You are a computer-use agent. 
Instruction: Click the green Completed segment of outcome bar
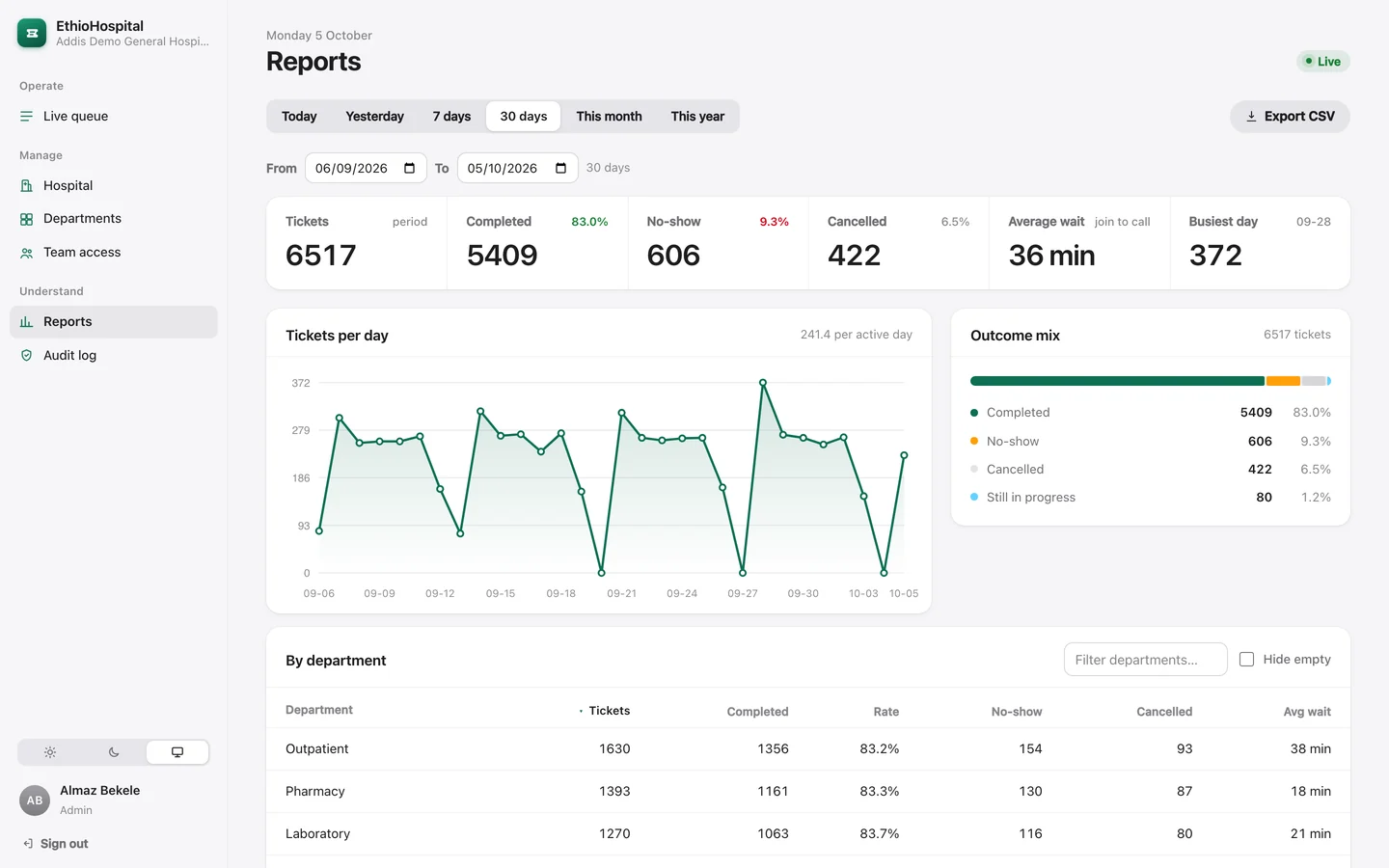[x=1117, y=381]
